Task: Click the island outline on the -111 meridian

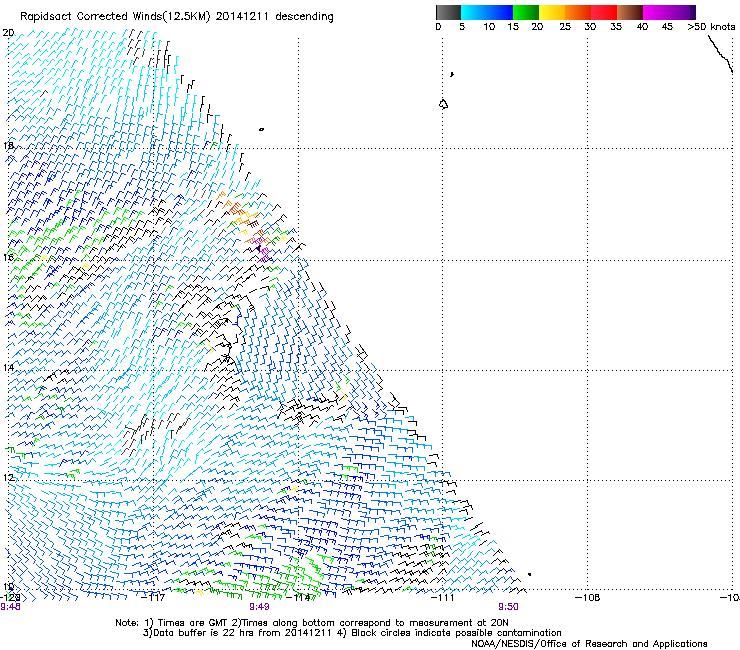Action: (x=443, y=104)
